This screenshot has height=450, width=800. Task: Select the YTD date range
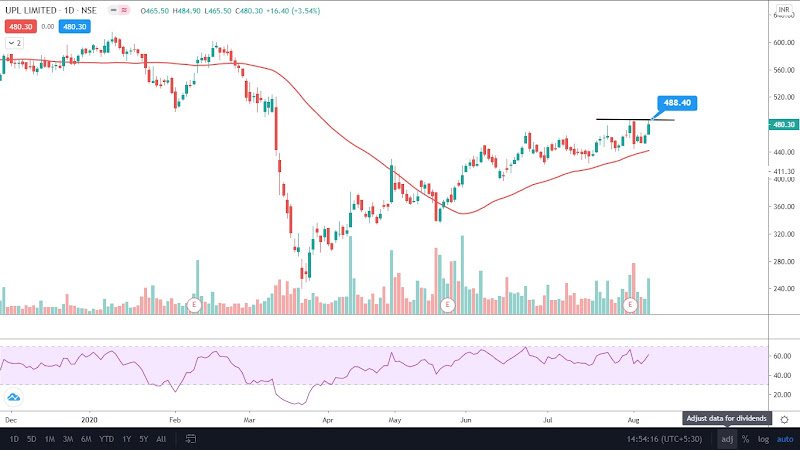tap(107, 439)
